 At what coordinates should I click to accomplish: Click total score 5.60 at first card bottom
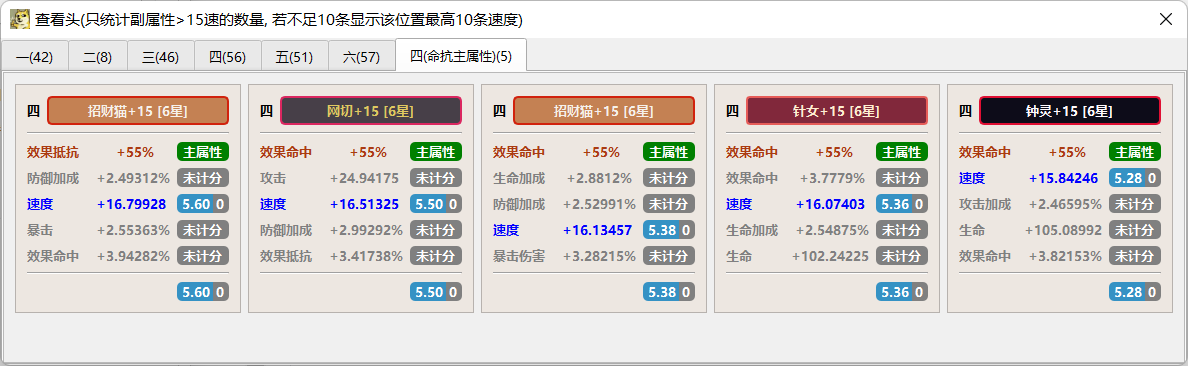203,292
